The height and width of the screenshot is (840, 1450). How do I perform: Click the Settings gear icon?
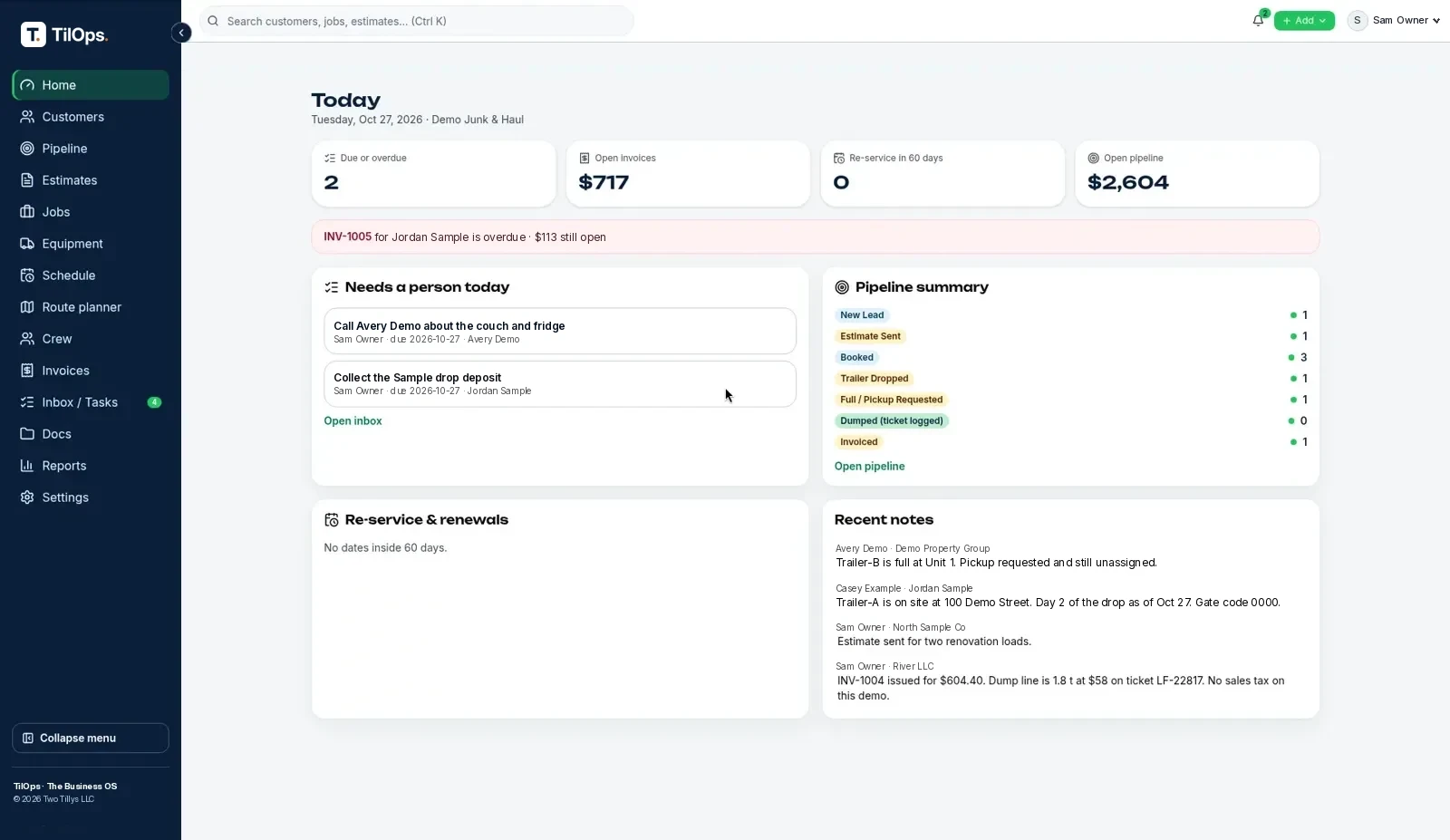27,497
